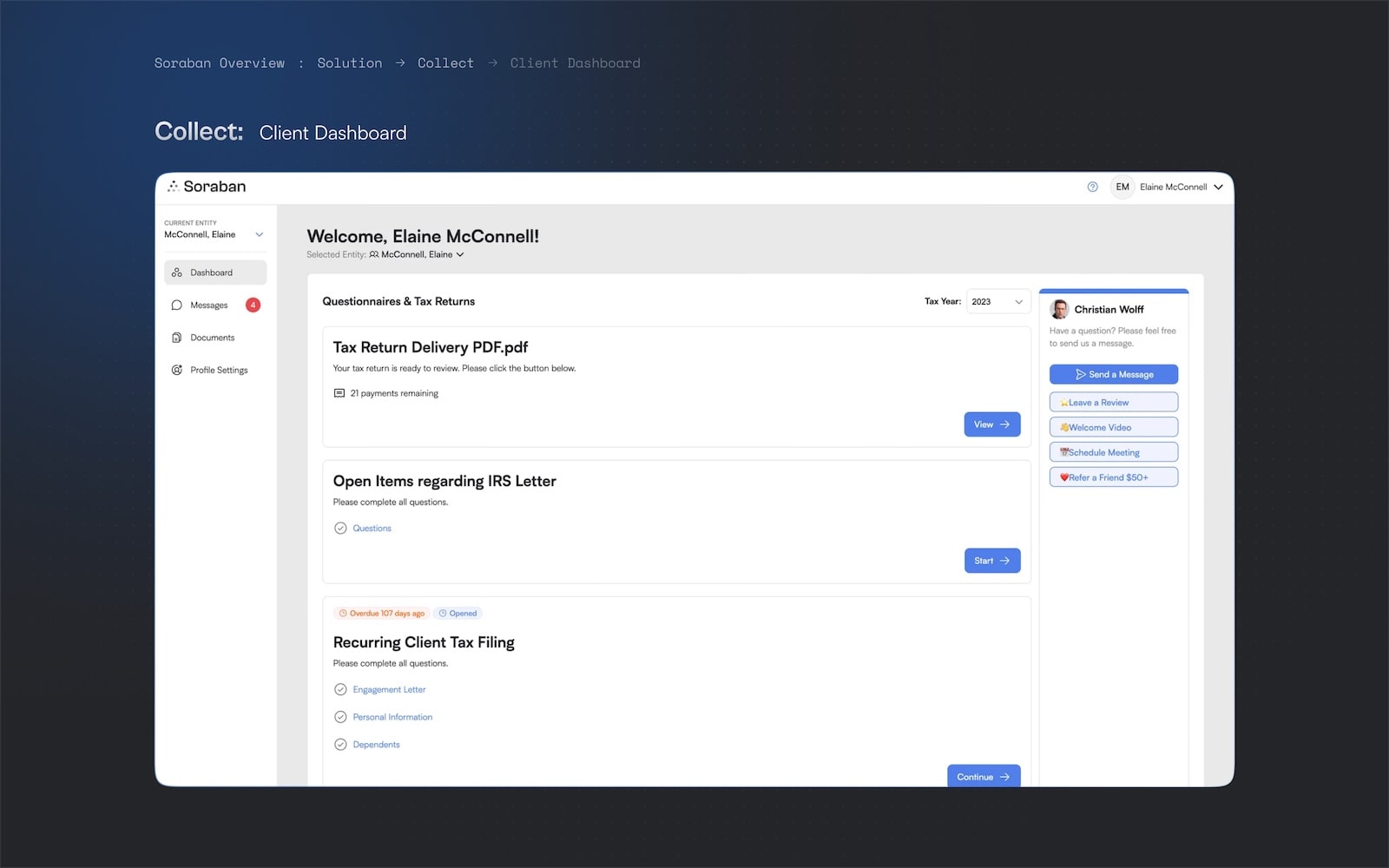Click Soraban Overview in the breadcrumb
1389x868 pixels.
(x=220, y=63)
